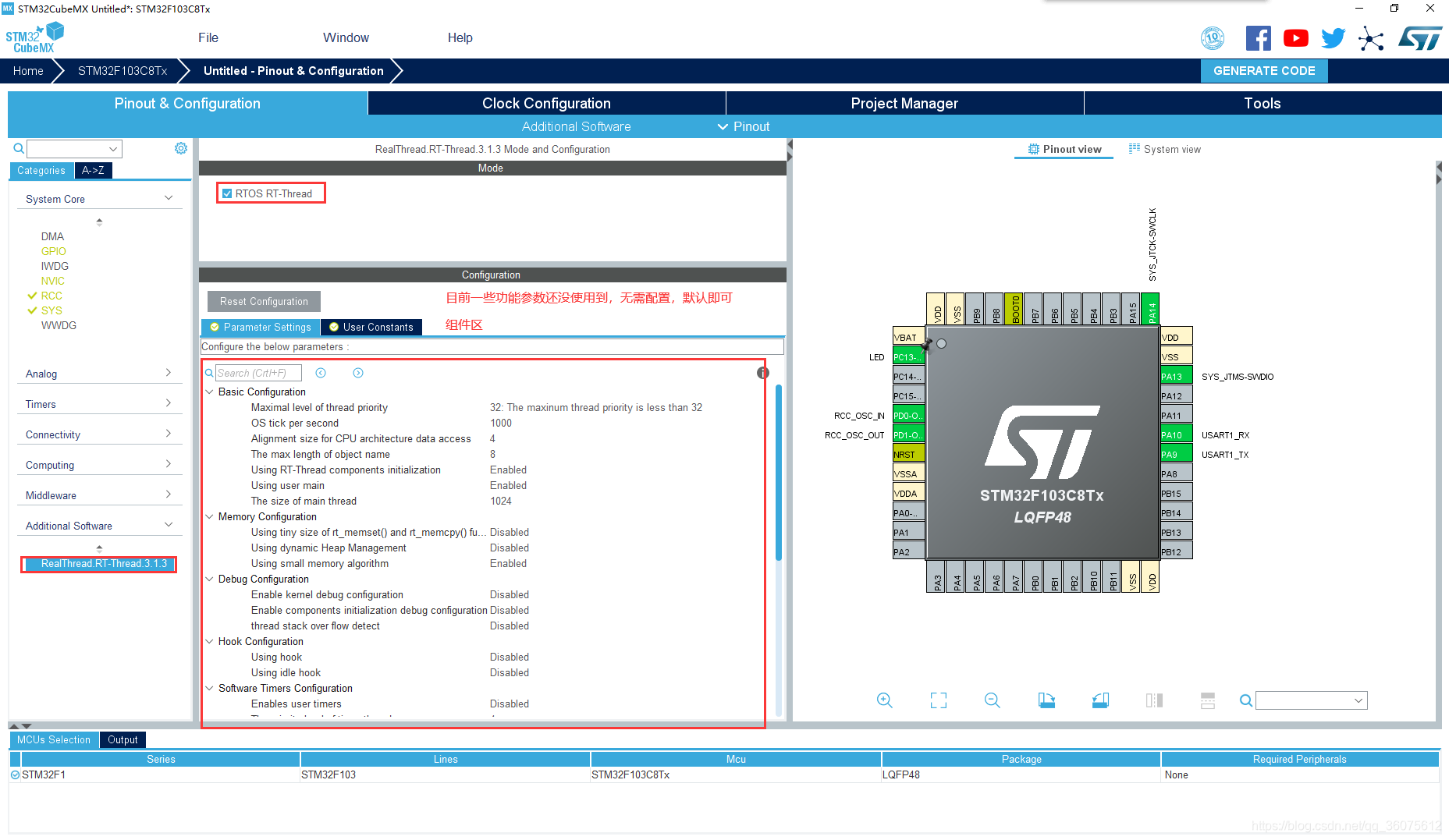Screen dimensions: 1449x840
Task: Open the Pinout dropdown menu
Action: point(744,126)
